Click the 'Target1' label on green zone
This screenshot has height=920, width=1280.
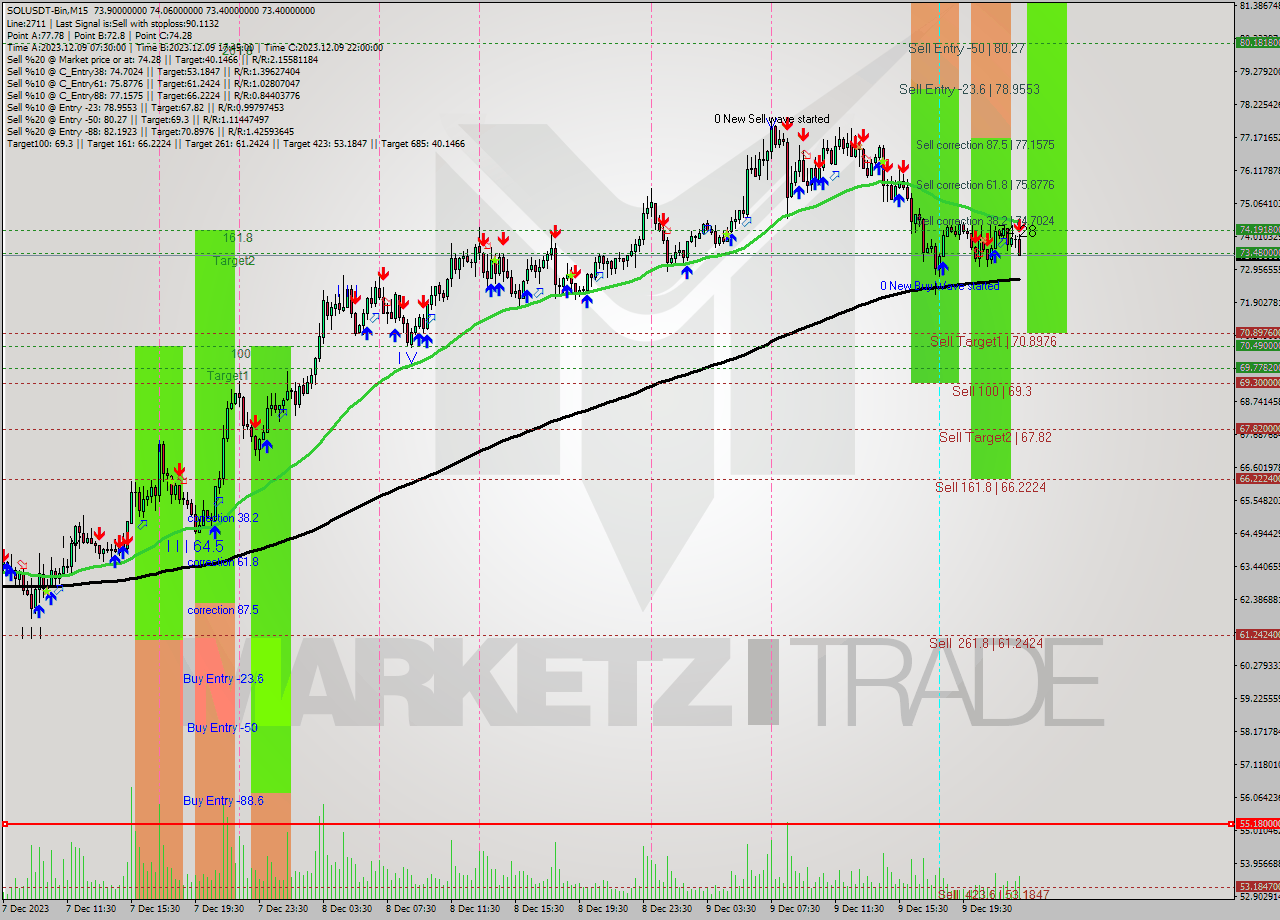pos(228,376)
